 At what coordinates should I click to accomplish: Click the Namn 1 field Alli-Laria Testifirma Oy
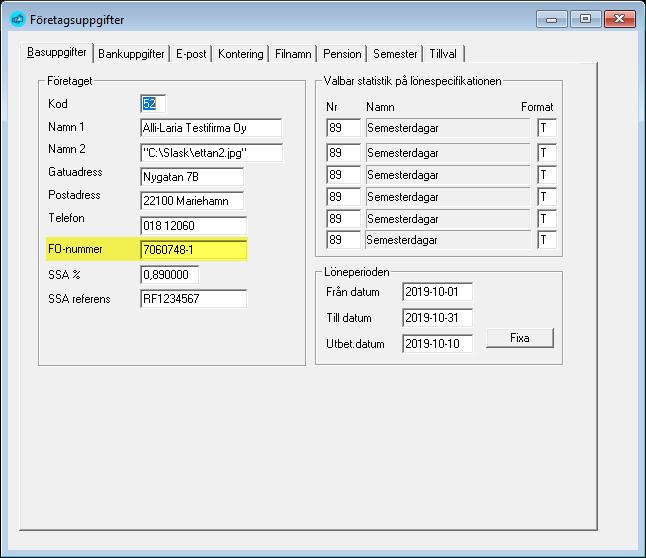pyautogui.click(x=211, y=128)
